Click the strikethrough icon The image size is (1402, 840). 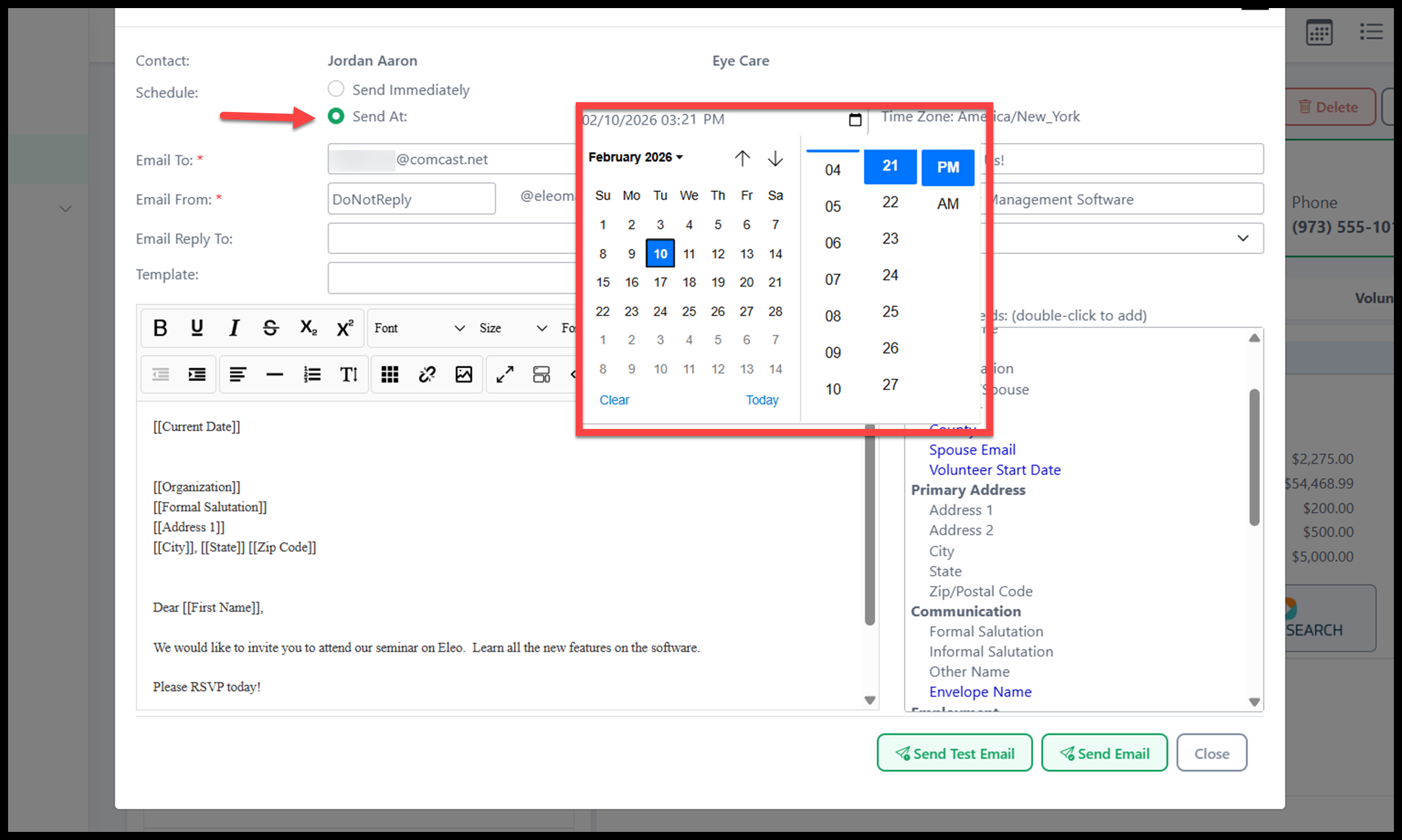pyautogui.click(x=271, y=328)
